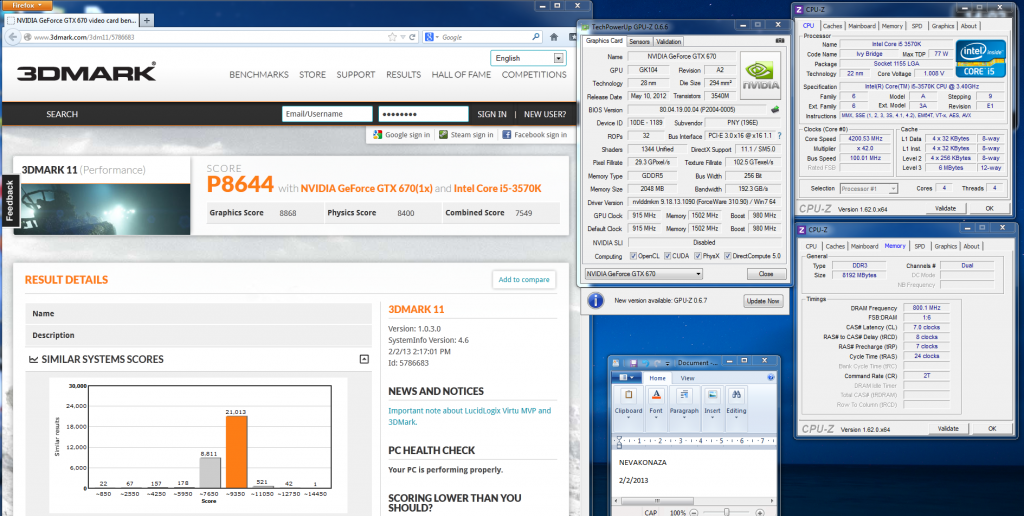The height and width of the screenshot is (516, 1024).
Task: Click WordPad zoom in plus button
Action: (760, 513)
